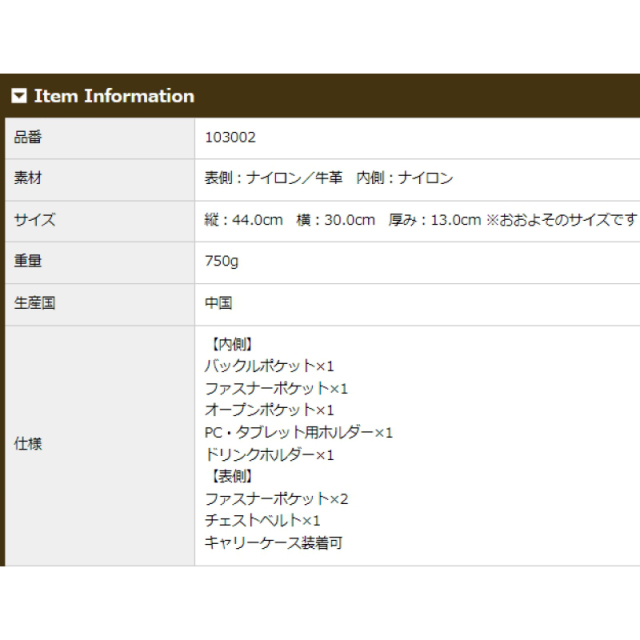Select the 【内側】 heading
The image size is (640, 640).
pos(232,344)
